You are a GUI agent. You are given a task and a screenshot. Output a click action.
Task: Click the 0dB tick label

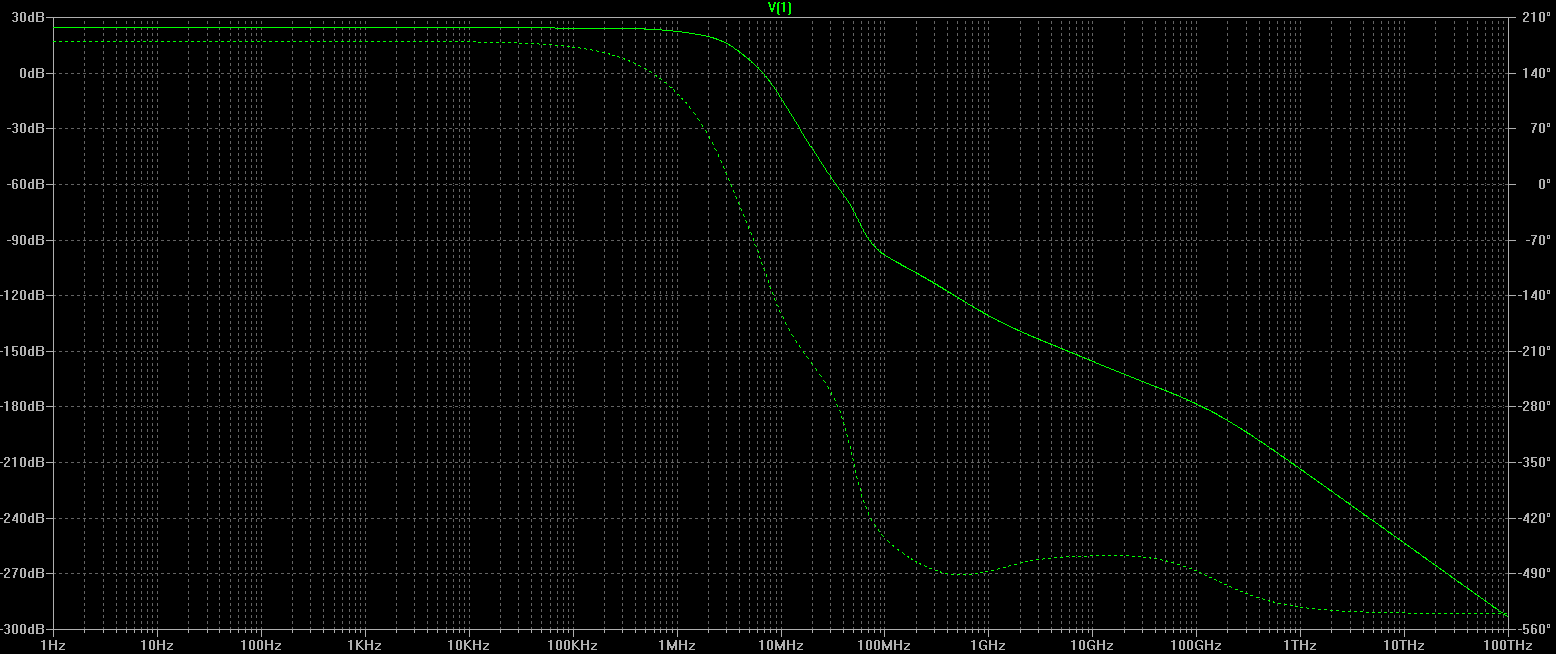[33, 74]
